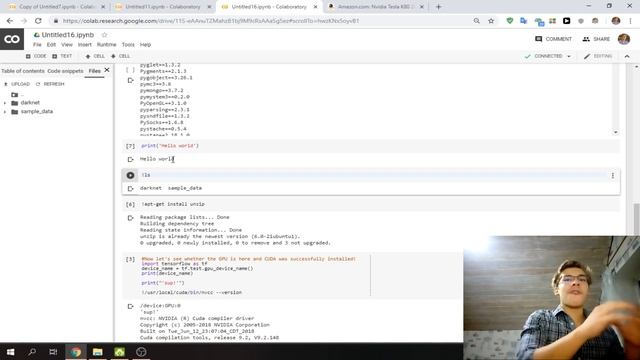The image size is (640, 360).
Task: Switch to Untitled11.ipynb browser tab
Action: [x=163, y=7]
